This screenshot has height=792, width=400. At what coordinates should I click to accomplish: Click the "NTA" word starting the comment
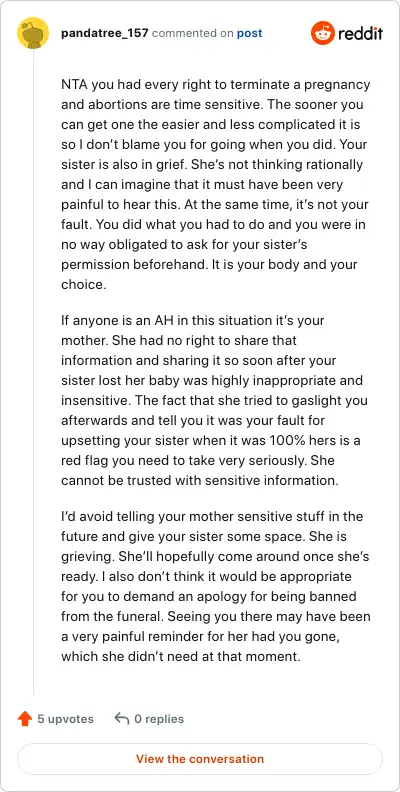(74, 85)
